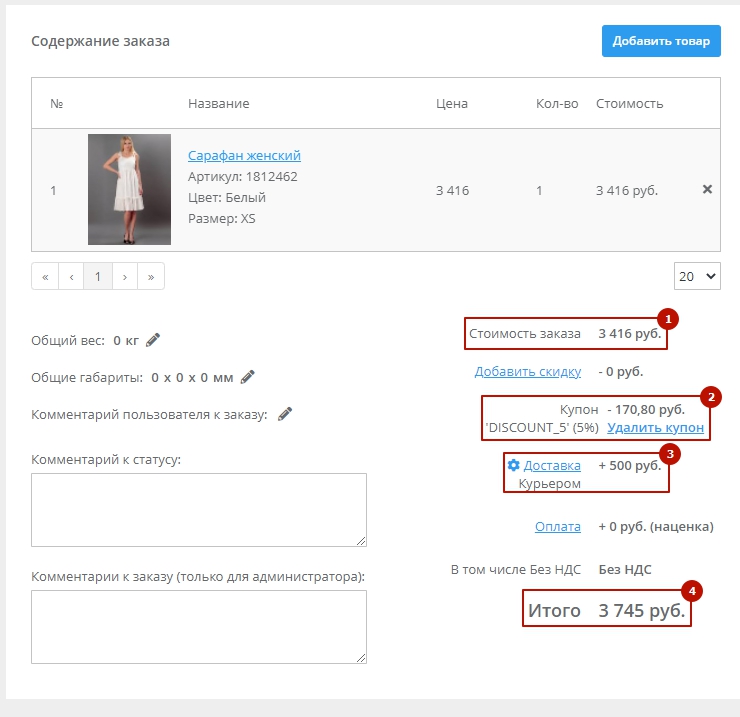Edit user comment pencil icon
740x717 pixels.
click(285, 414)
